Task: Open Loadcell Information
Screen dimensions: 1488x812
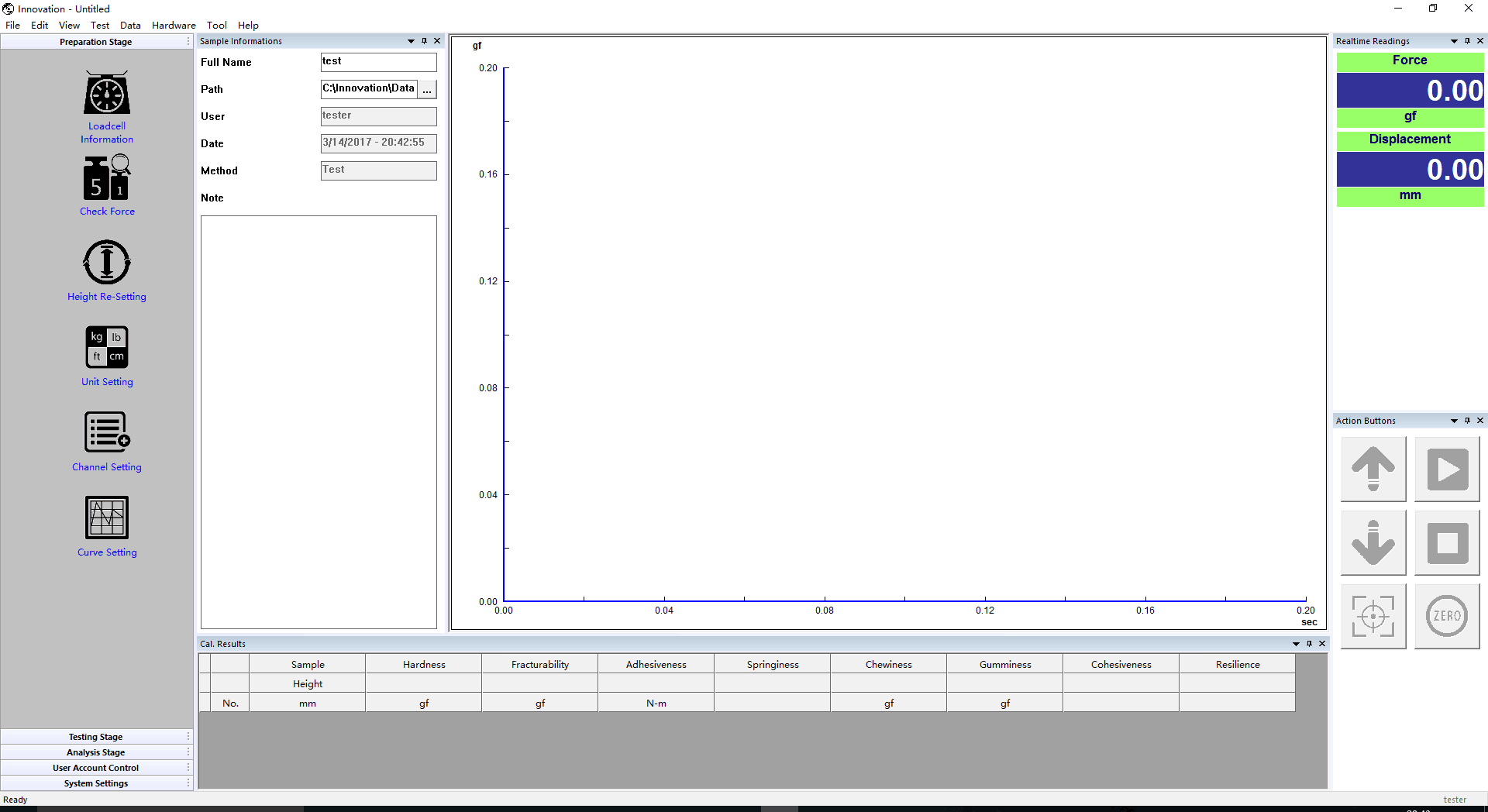Action: click(x=107, y=95)
